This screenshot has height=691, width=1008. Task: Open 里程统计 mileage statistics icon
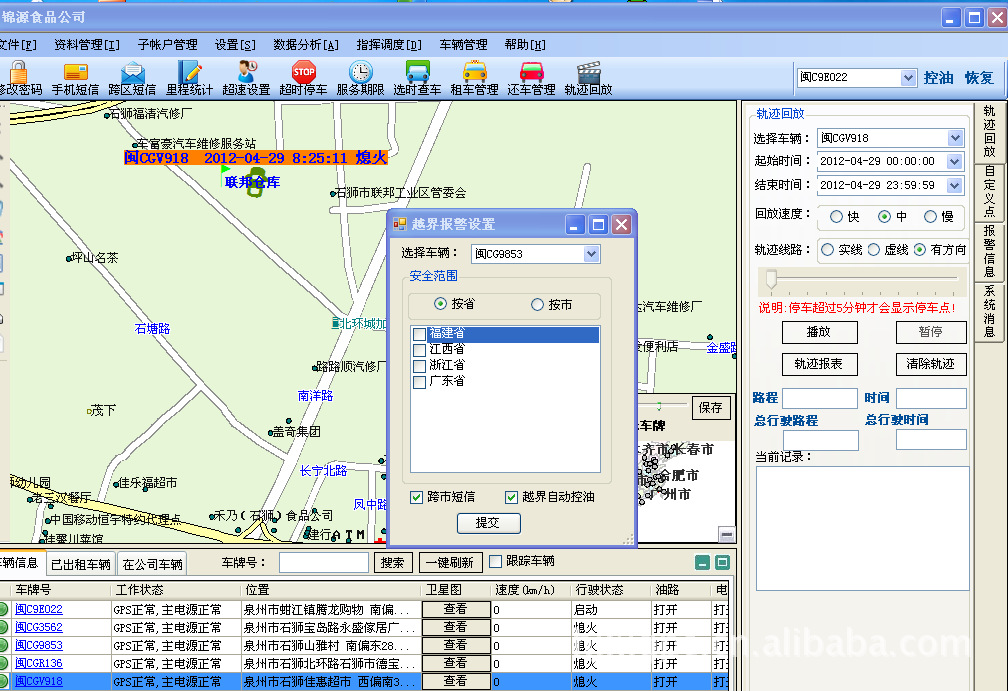pos(189,73)
